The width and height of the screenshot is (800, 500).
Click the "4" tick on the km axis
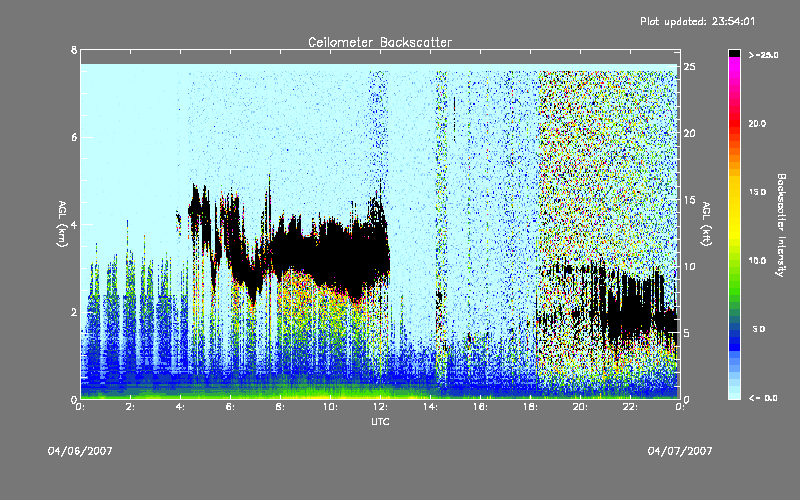pos(74,224)
